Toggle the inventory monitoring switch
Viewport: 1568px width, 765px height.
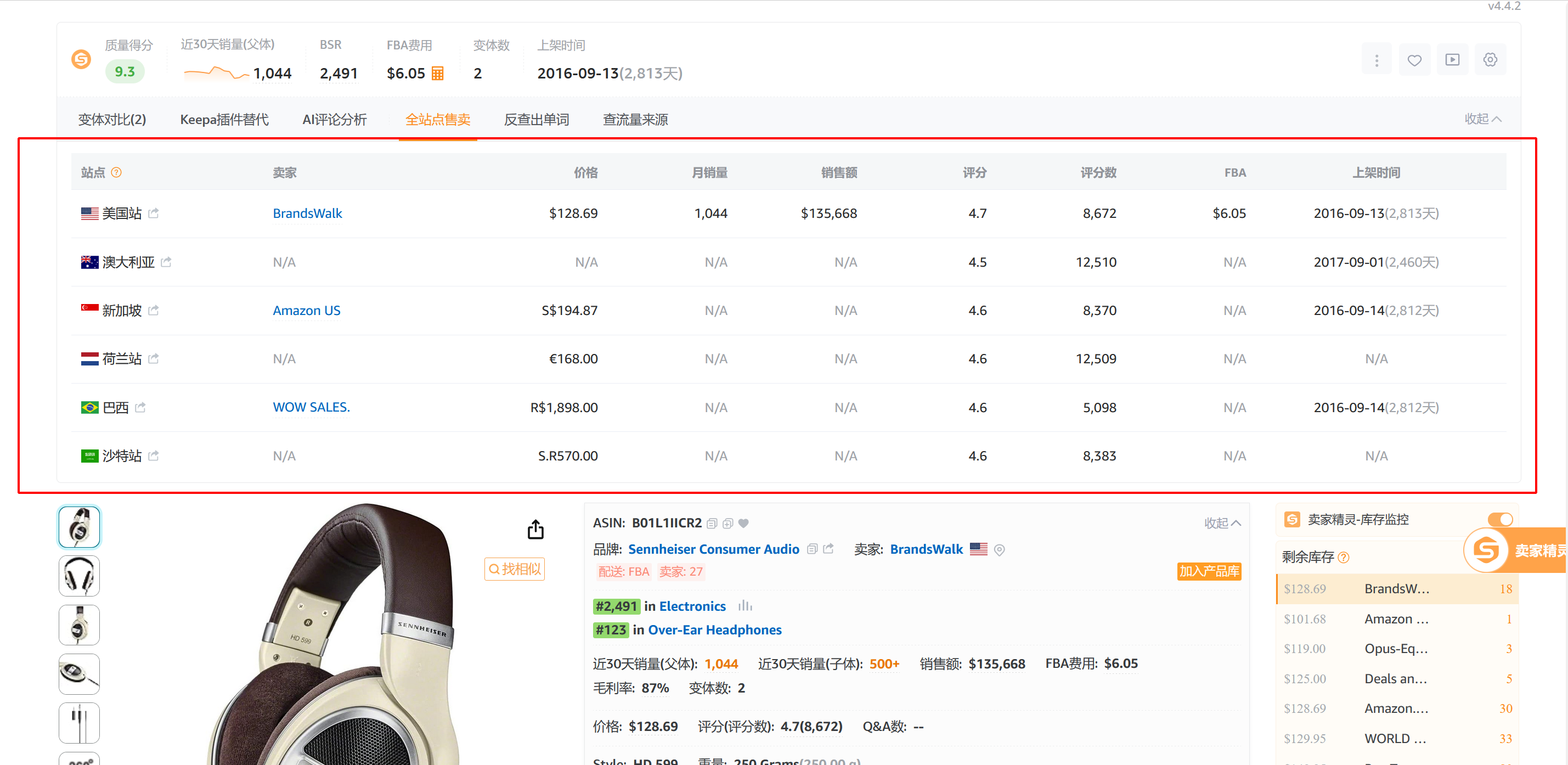[x=1499, y=519]
